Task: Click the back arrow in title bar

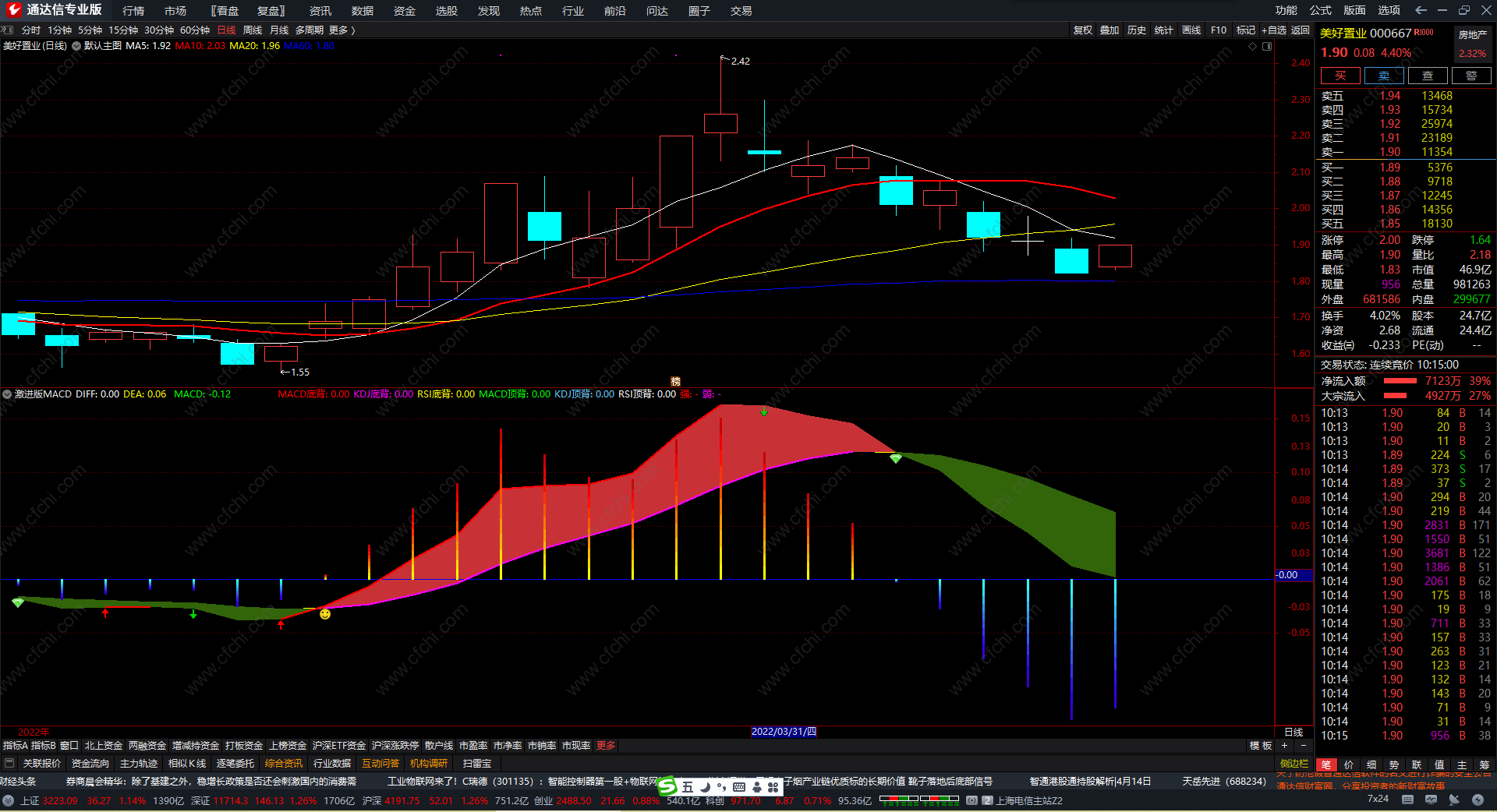Action: (1421, 10)
